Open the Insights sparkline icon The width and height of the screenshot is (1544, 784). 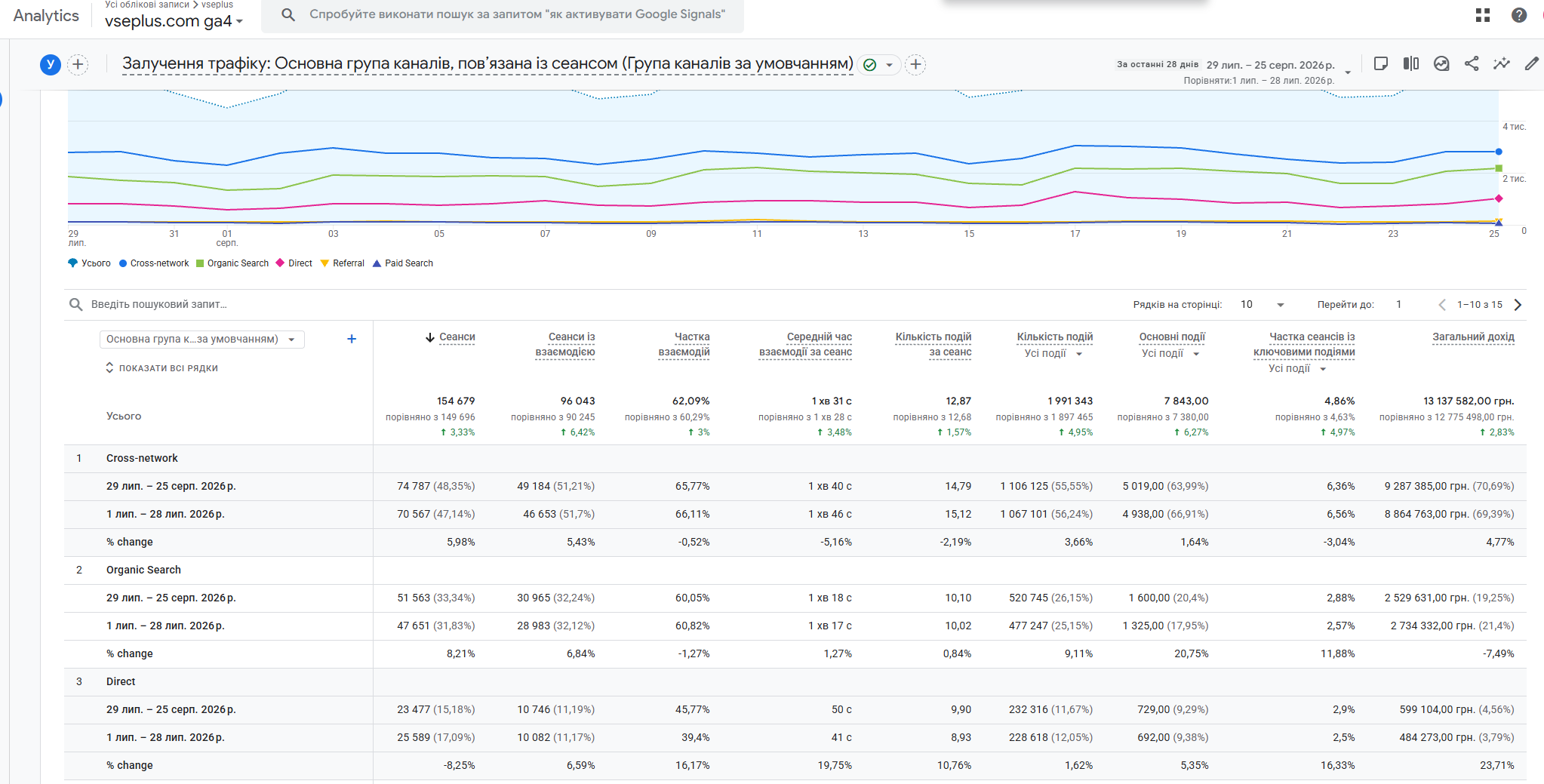[1502, 64]
